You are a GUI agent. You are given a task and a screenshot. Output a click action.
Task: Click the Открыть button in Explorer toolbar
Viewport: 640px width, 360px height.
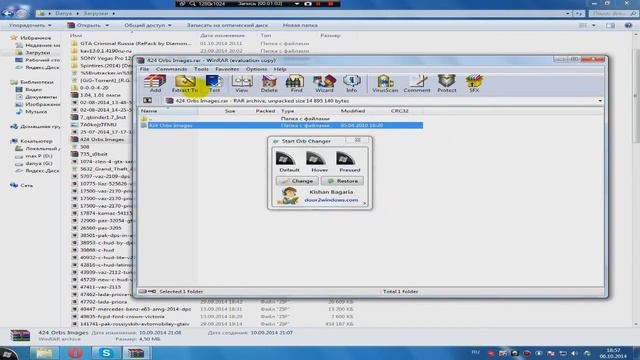pyautogui.click(x=85, y=25)
